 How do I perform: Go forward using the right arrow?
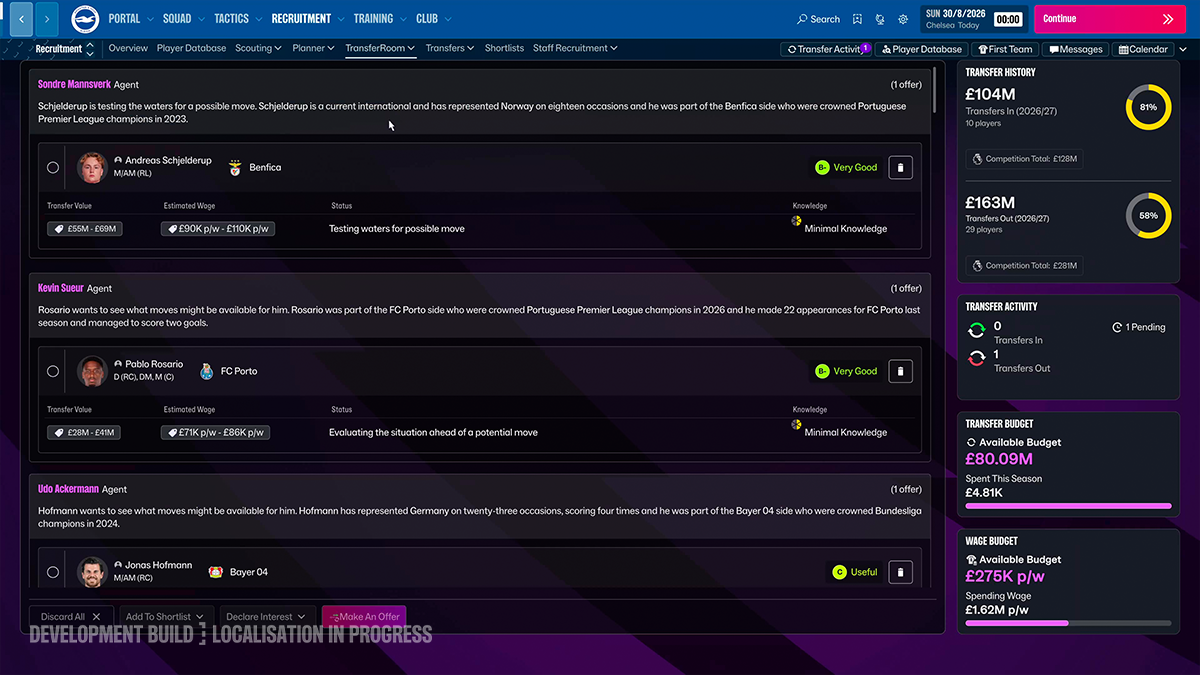[47, 18]
